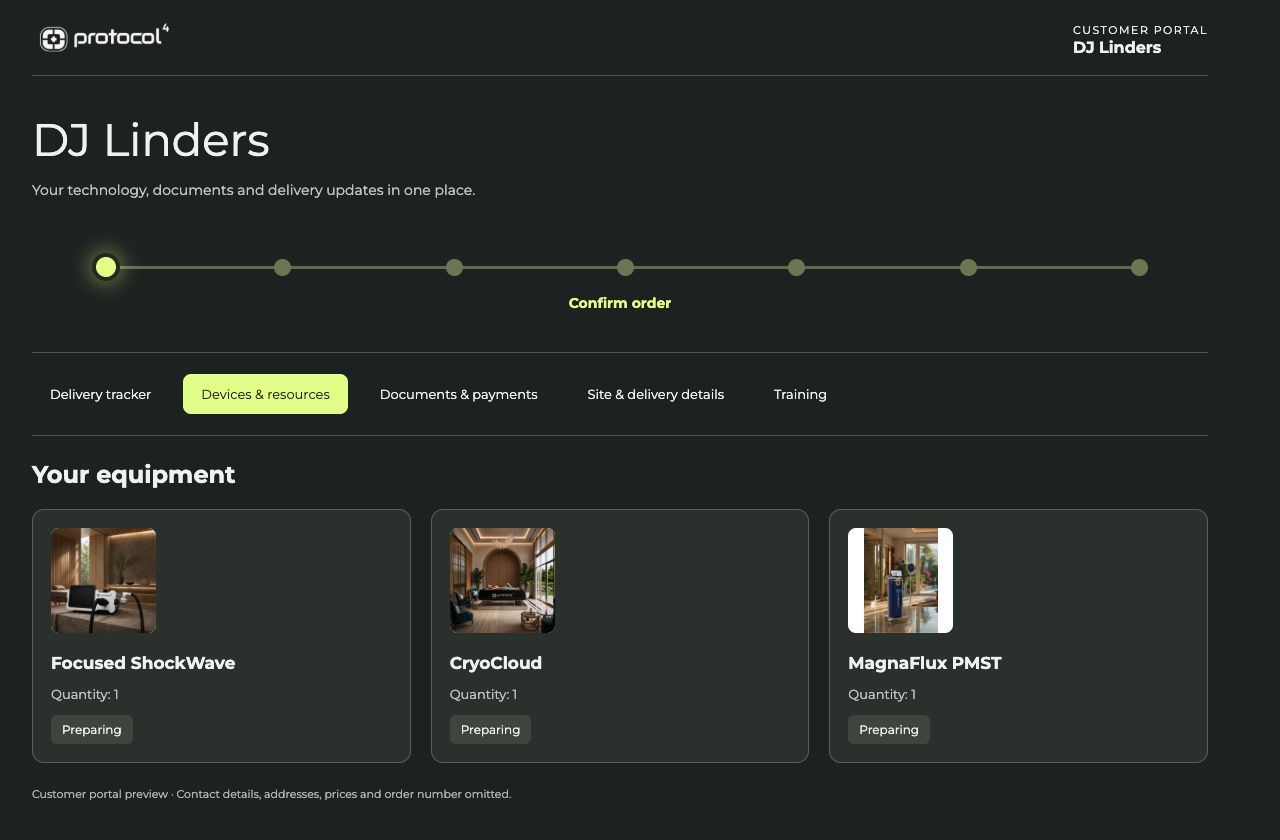The image size is (1280, 840).
Task: Select the third progress step dot
Action: tap(454, 267)
